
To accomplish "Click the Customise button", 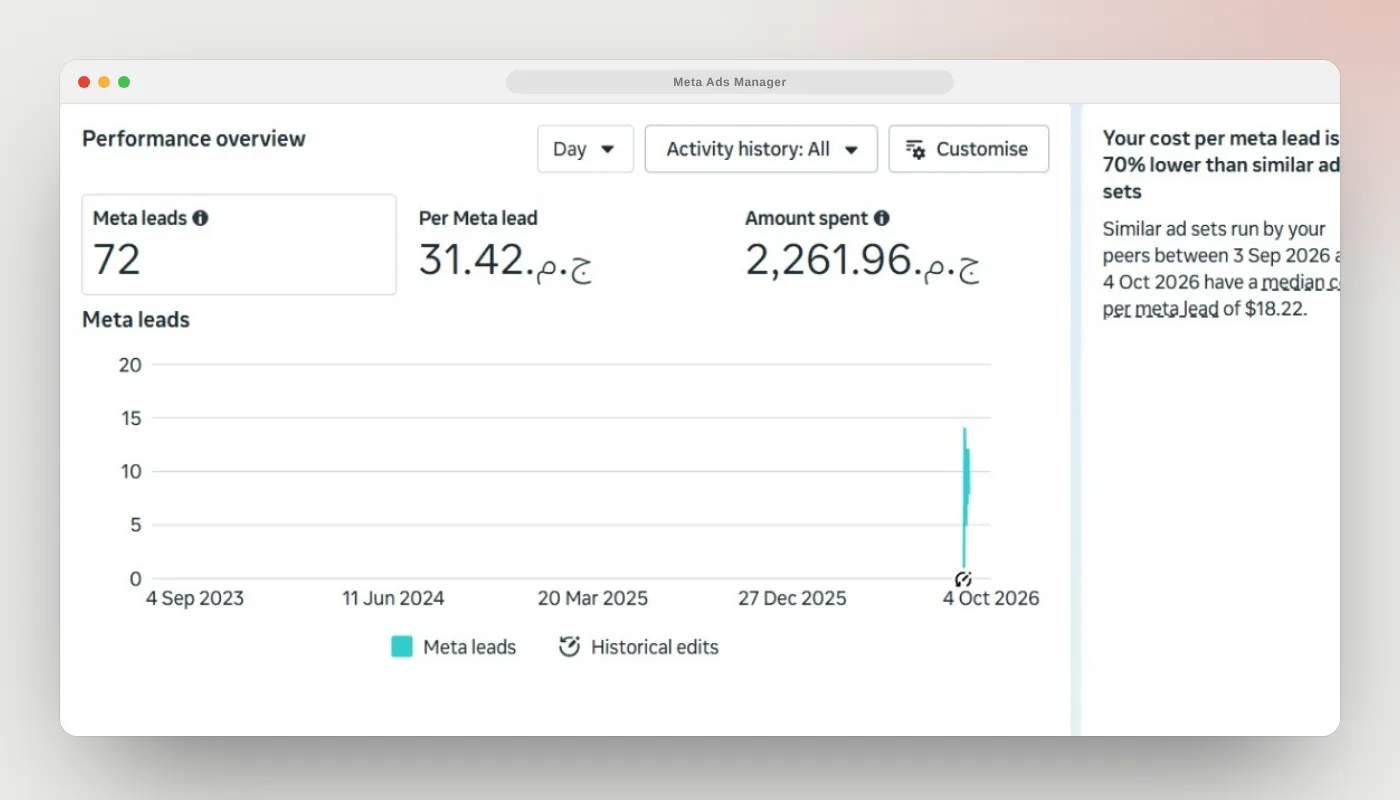I will [968, 149].
